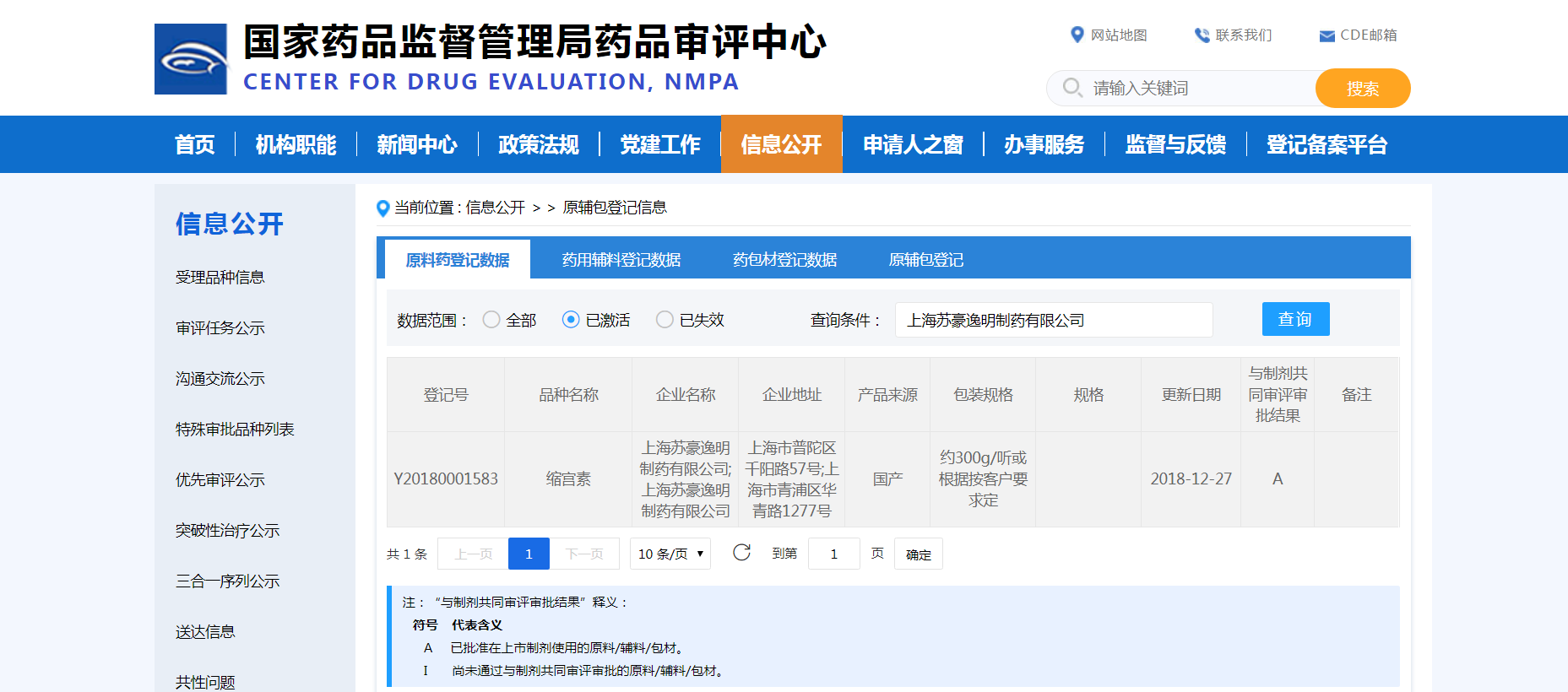Click the magnifier icon in search box

click(x=1072, y=88)
